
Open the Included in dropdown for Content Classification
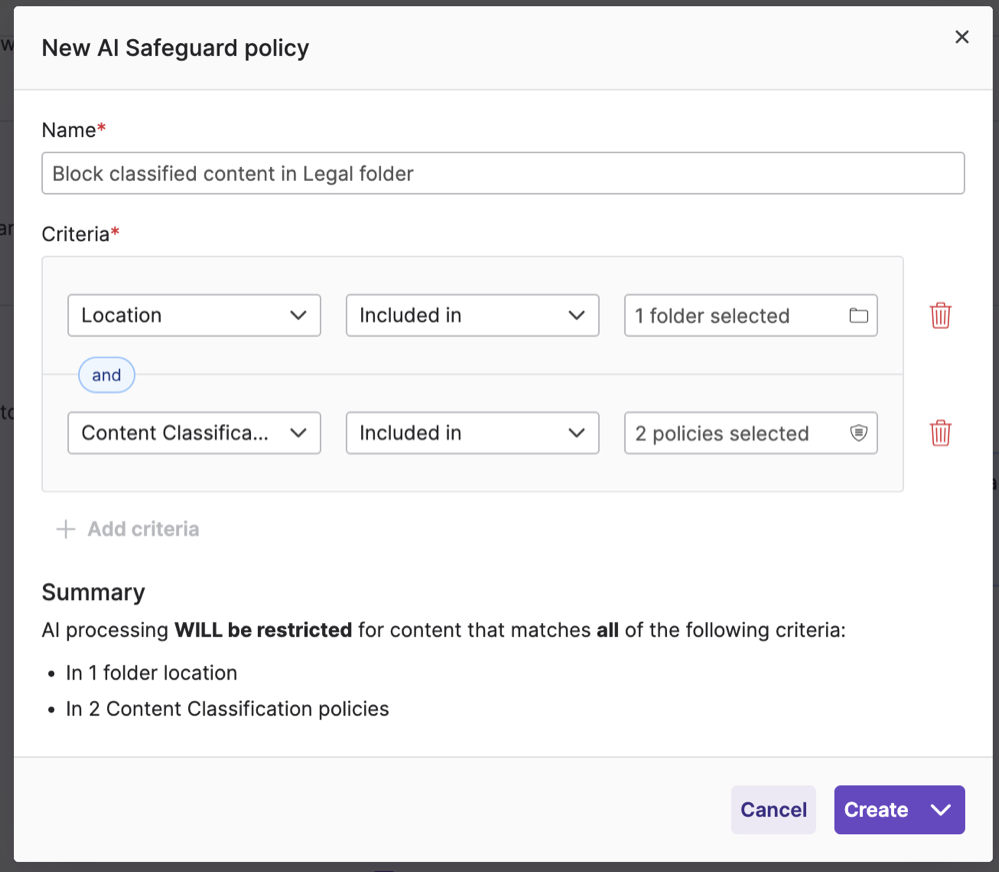pos(472,433)
